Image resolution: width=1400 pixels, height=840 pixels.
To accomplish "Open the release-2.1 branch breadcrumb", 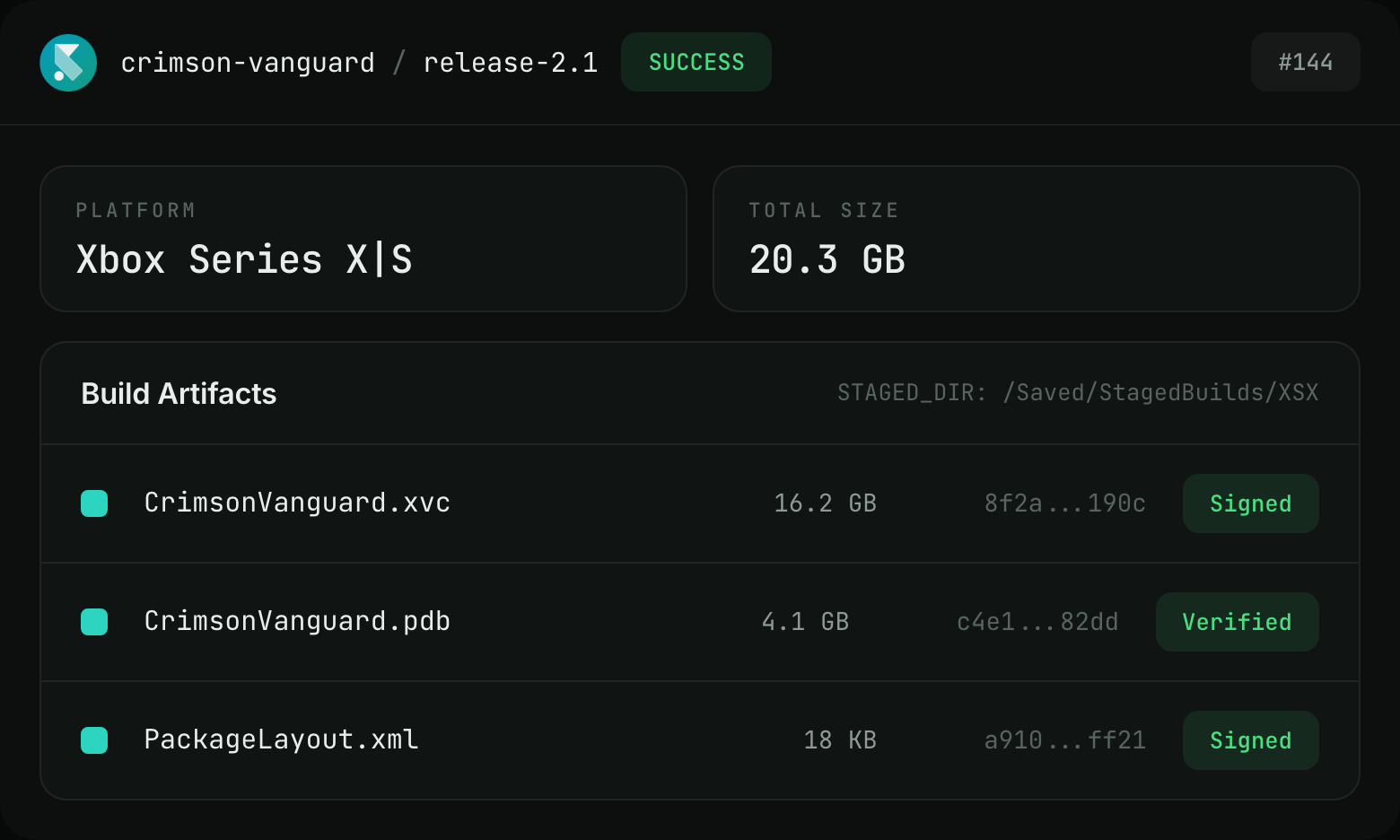I will tap(511, 63).
